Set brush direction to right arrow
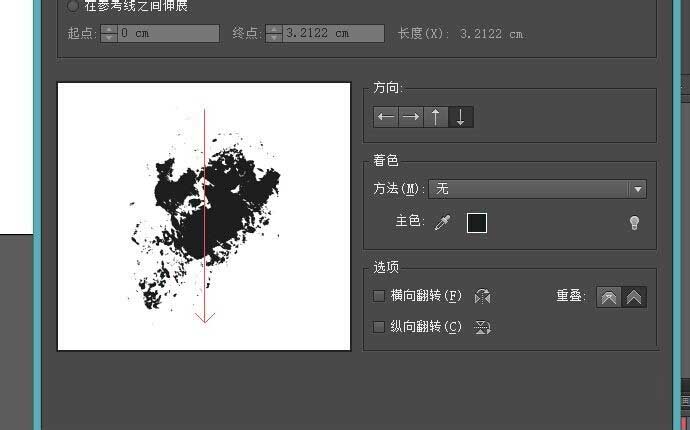The width and height of the screenshot is (690, 430). 411,117
